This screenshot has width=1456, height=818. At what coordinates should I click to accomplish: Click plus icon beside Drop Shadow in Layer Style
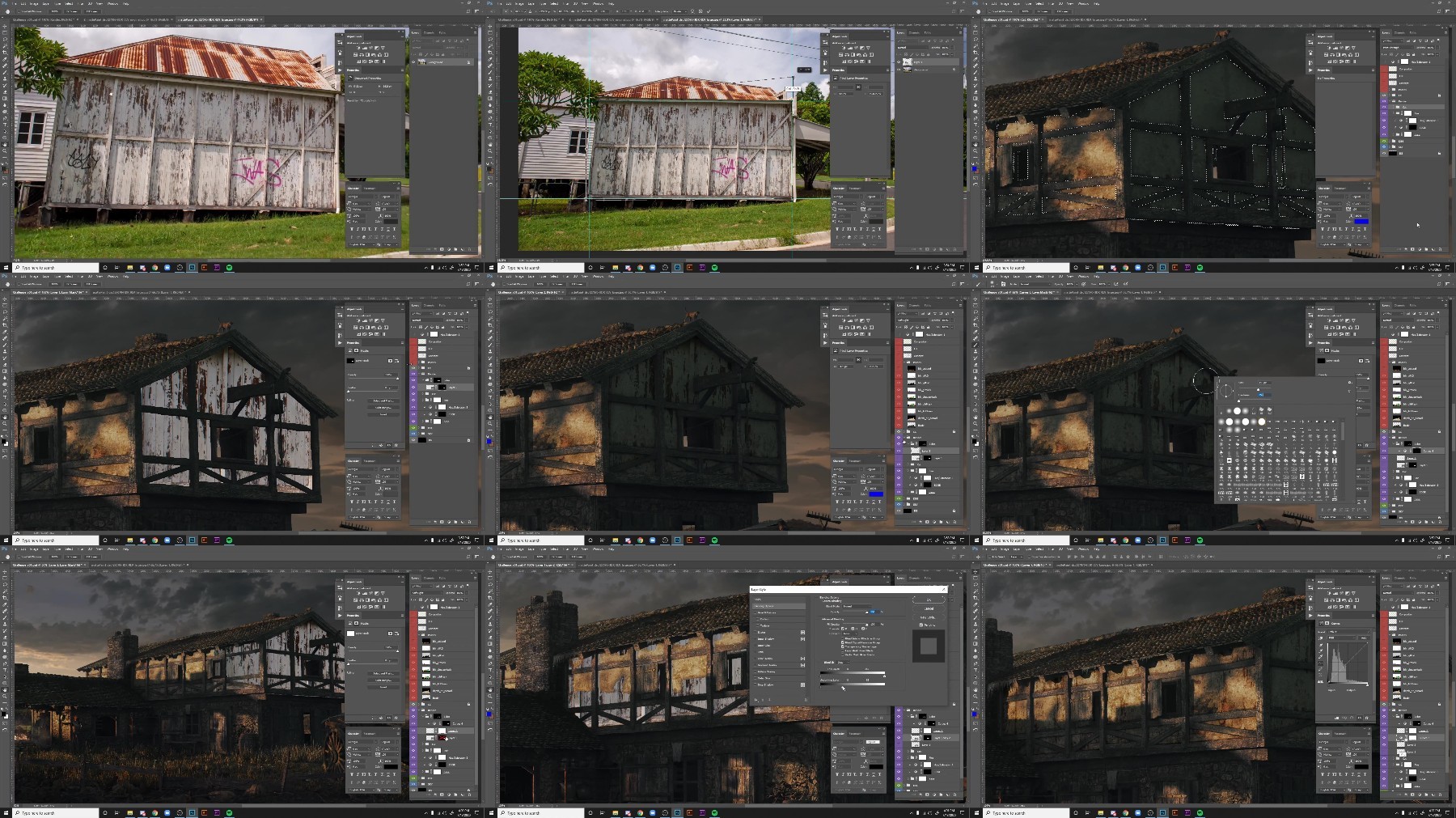802,684
